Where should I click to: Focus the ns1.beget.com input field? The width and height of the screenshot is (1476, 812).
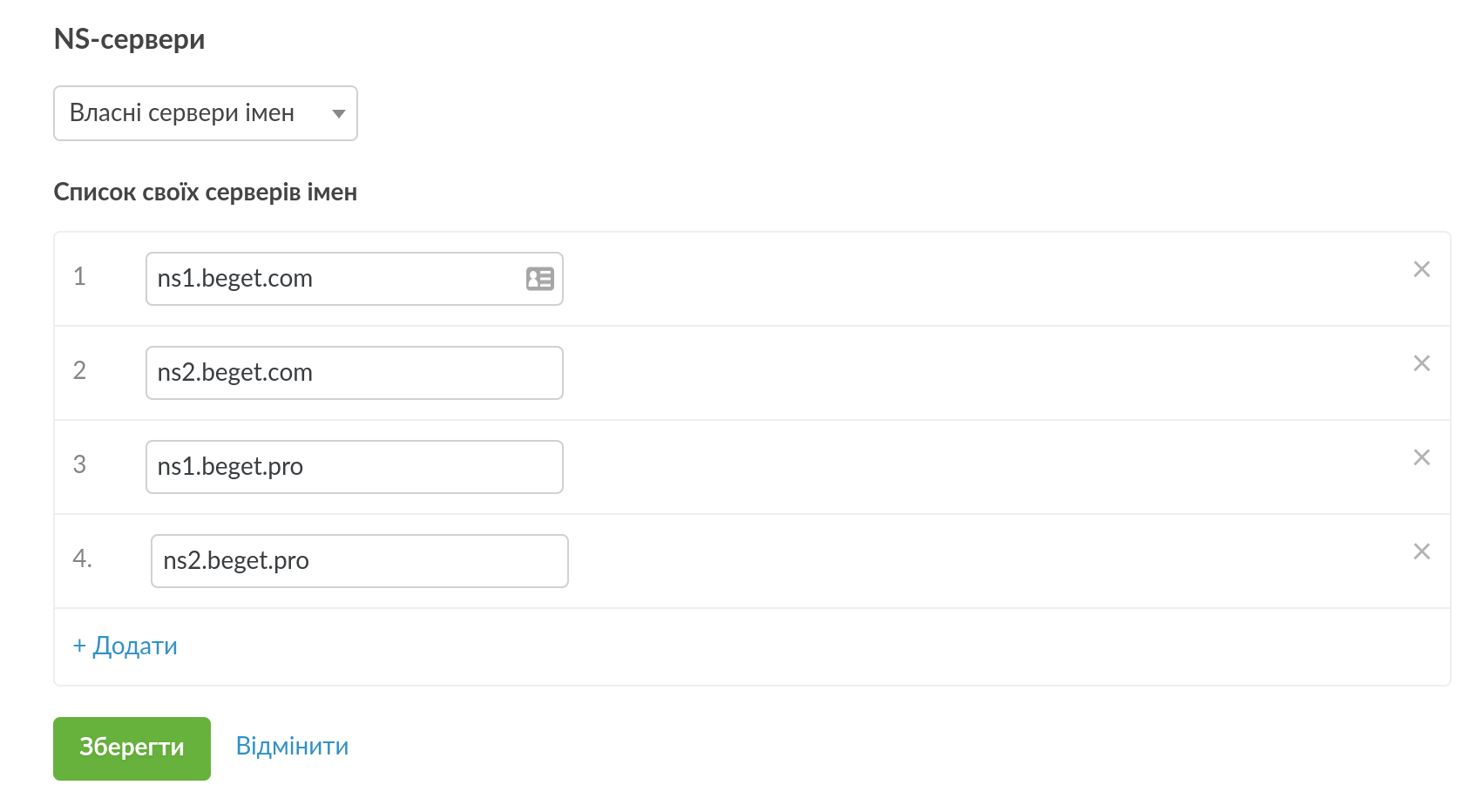335,279
